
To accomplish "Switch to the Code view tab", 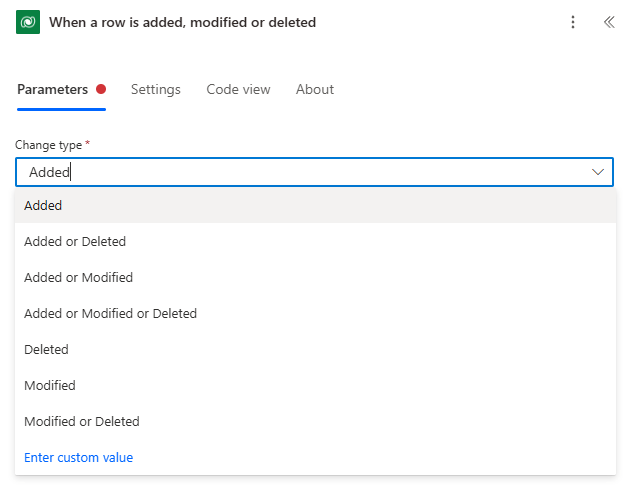I will (x=238, y=89).
